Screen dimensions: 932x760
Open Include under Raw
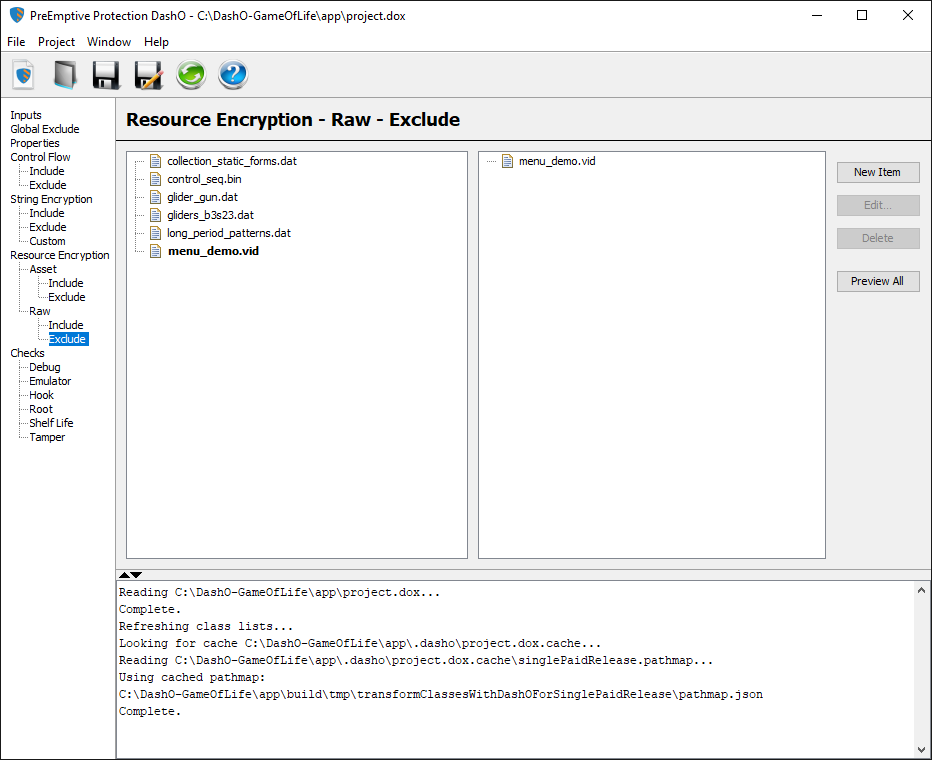(x=65, y=325)
